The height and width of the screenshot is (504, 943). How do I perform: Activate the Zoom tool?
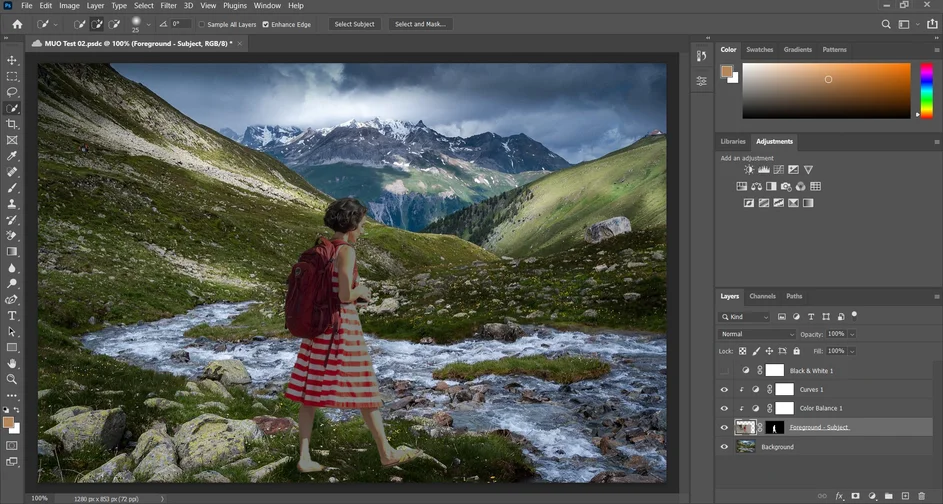click(x=12, y=379)
